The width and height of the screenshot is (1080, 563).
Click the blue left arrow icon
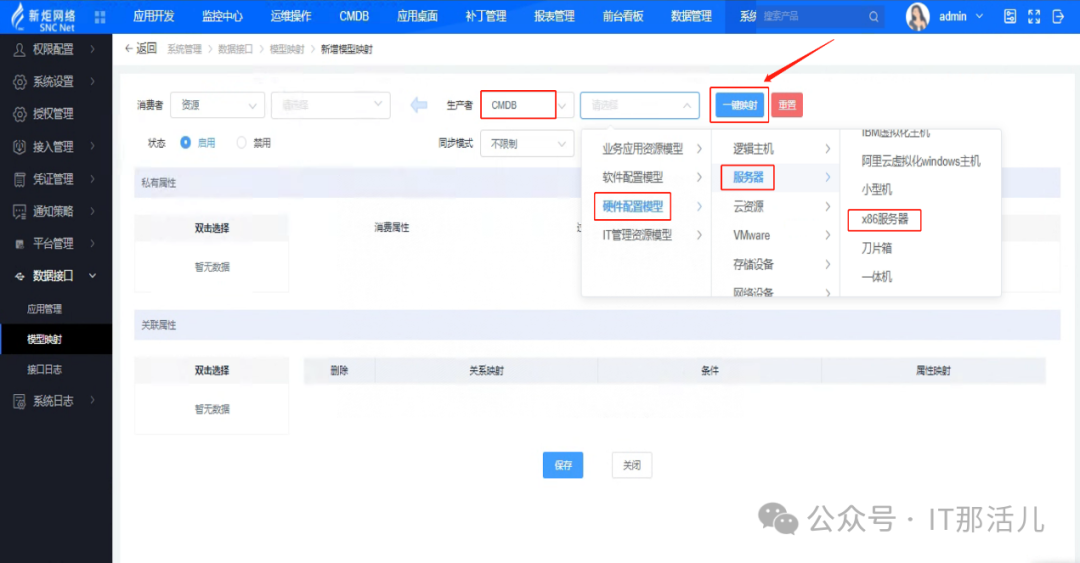pyautogui.click(x=419, y=105)
